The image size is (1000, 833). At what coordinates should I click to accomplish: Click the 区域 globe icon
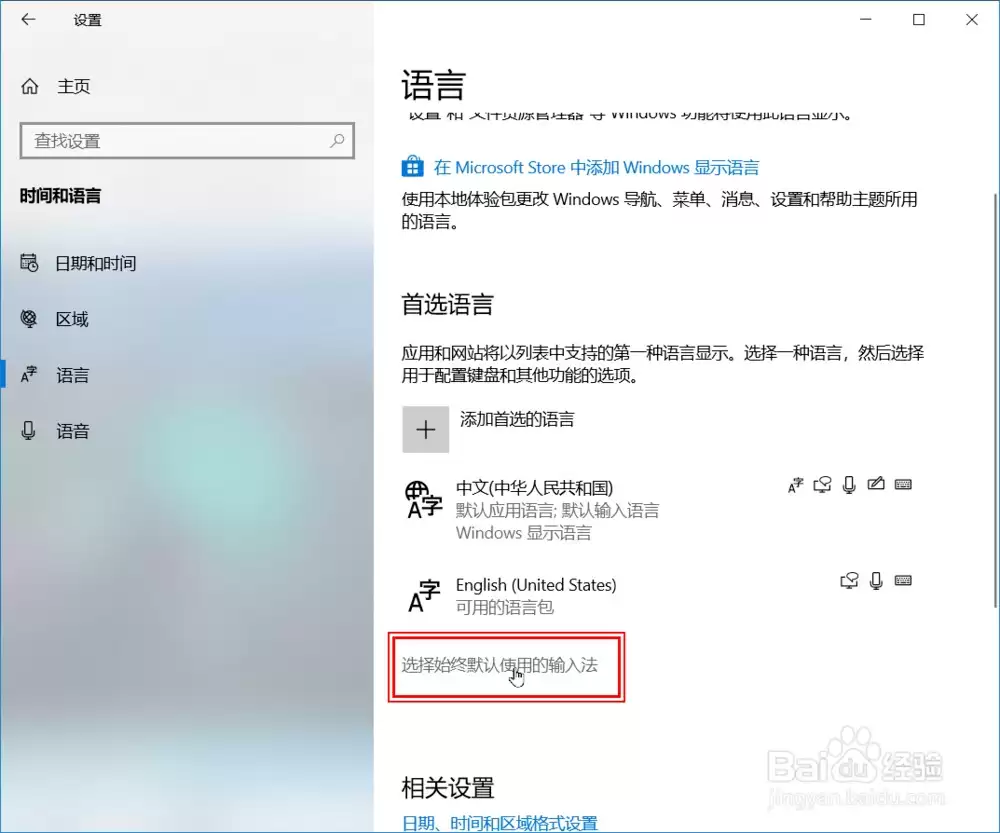point(29,318)
